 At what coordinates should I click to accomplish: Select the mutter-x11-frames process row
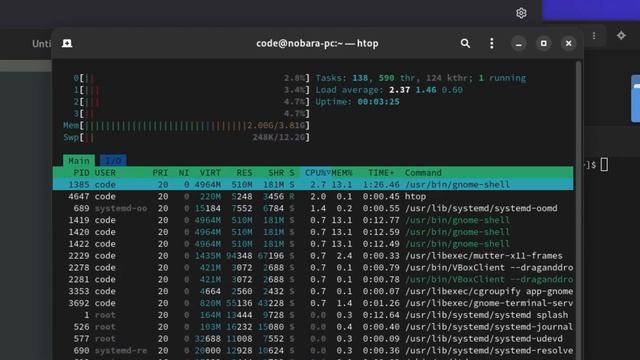point(313,256)
